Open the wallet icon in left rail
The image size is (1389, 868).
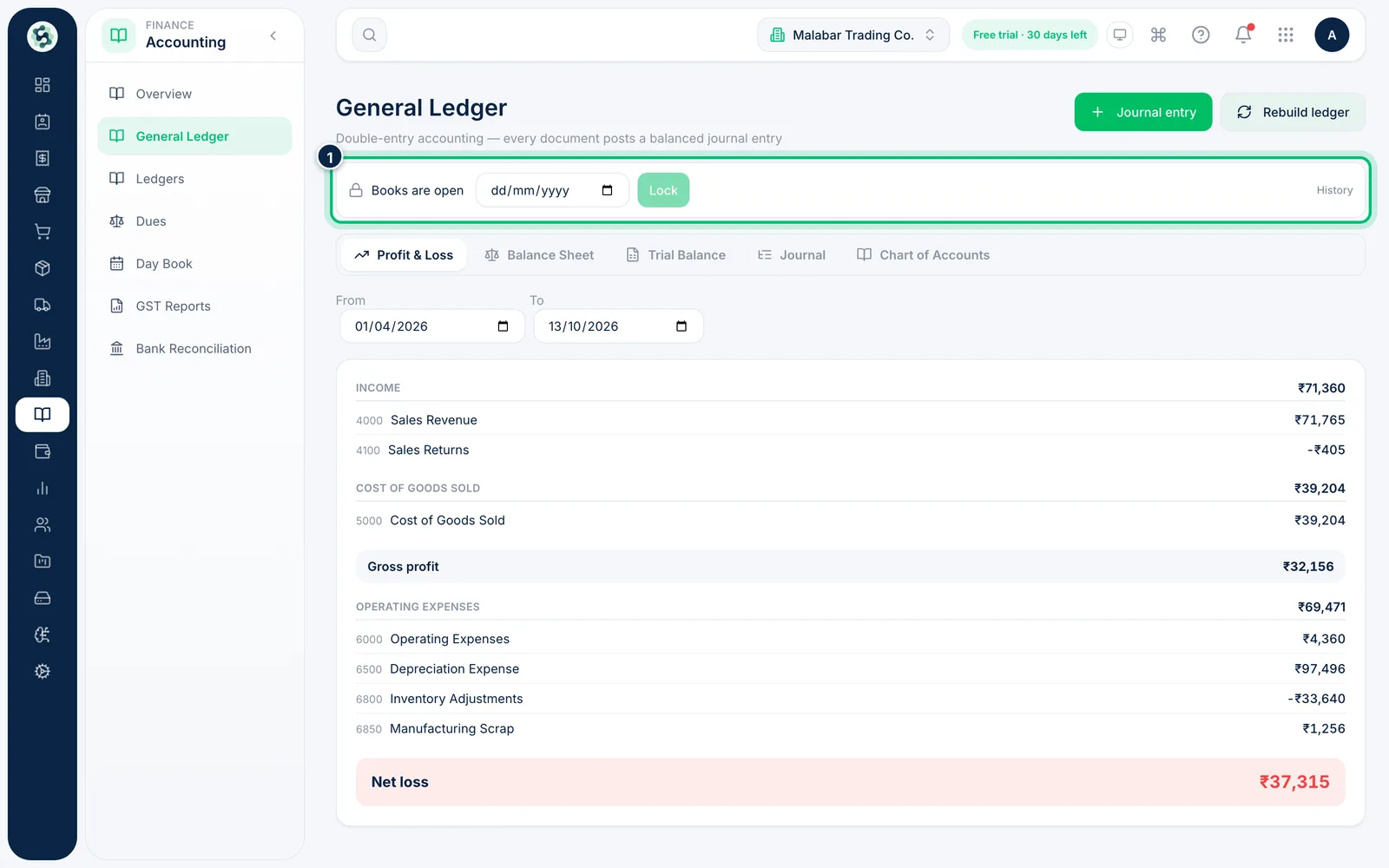tap(43, 451)
